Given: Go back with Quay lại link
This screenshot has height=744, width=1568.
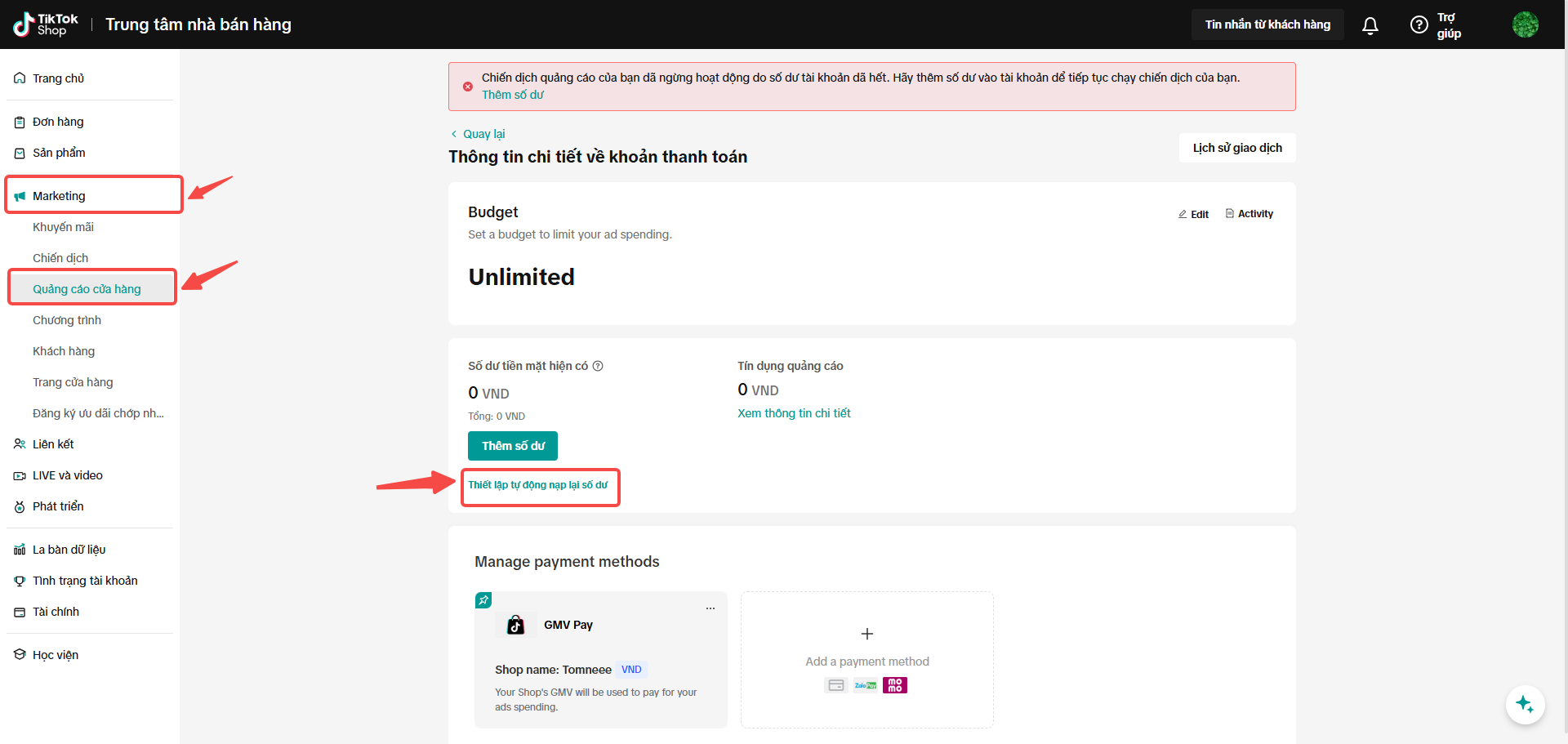Looking at the screenshot, I should [479, 134].
